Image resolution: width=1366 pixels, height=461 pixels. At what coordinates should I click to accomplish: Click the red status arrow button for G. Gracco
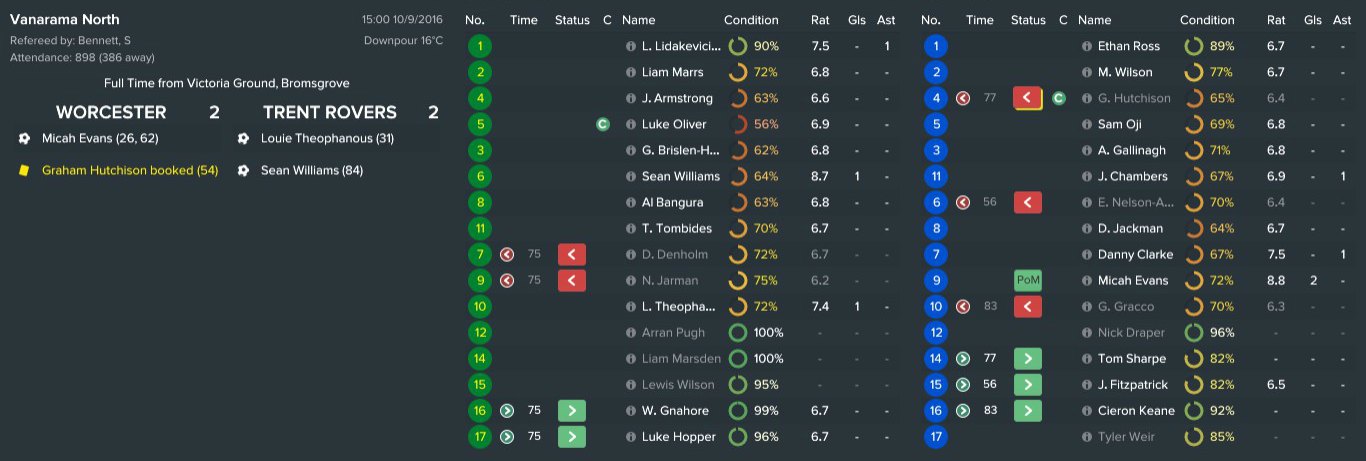click(1027, 306)
